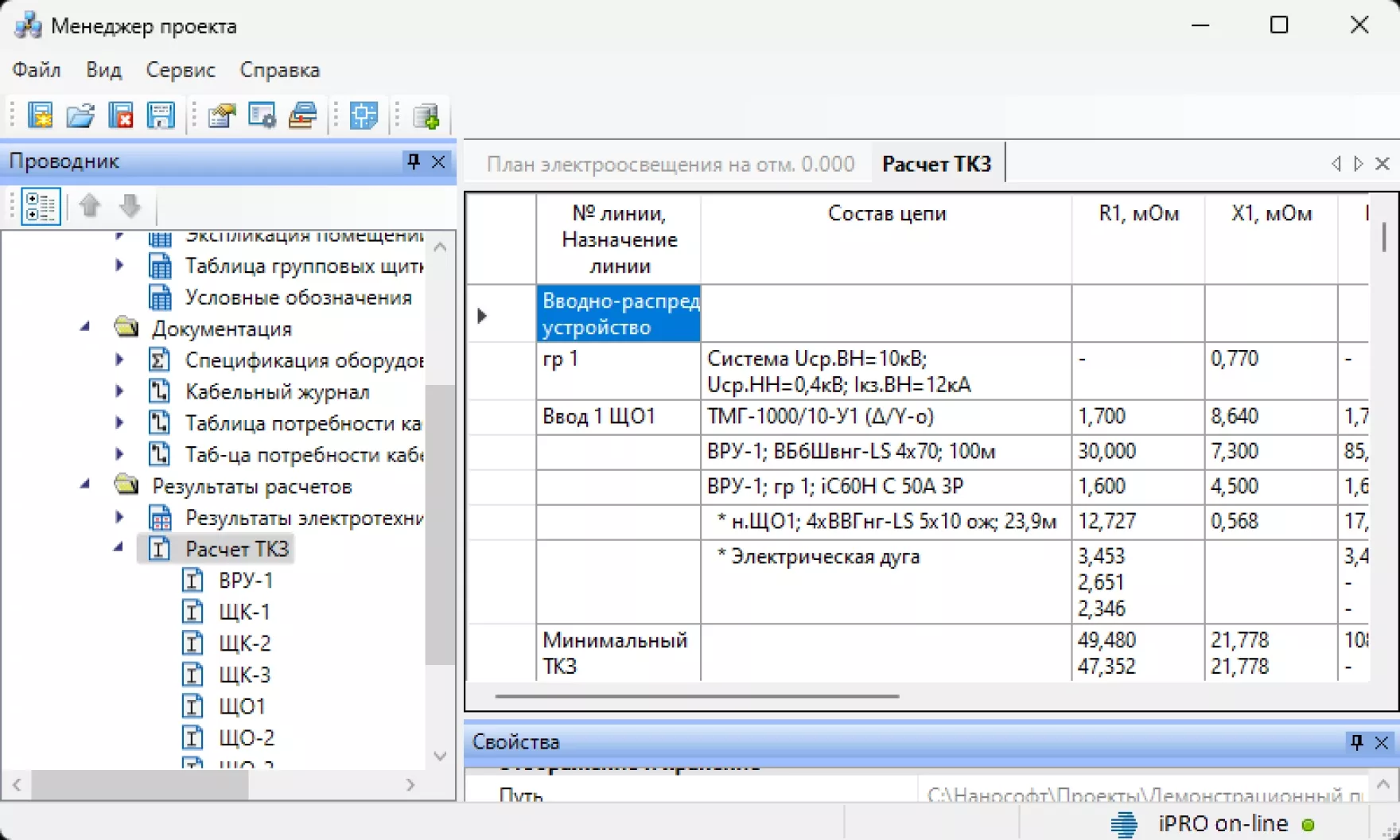
Task: Open project properties via the hand-document icon
Action: click(x=222, y=116)
